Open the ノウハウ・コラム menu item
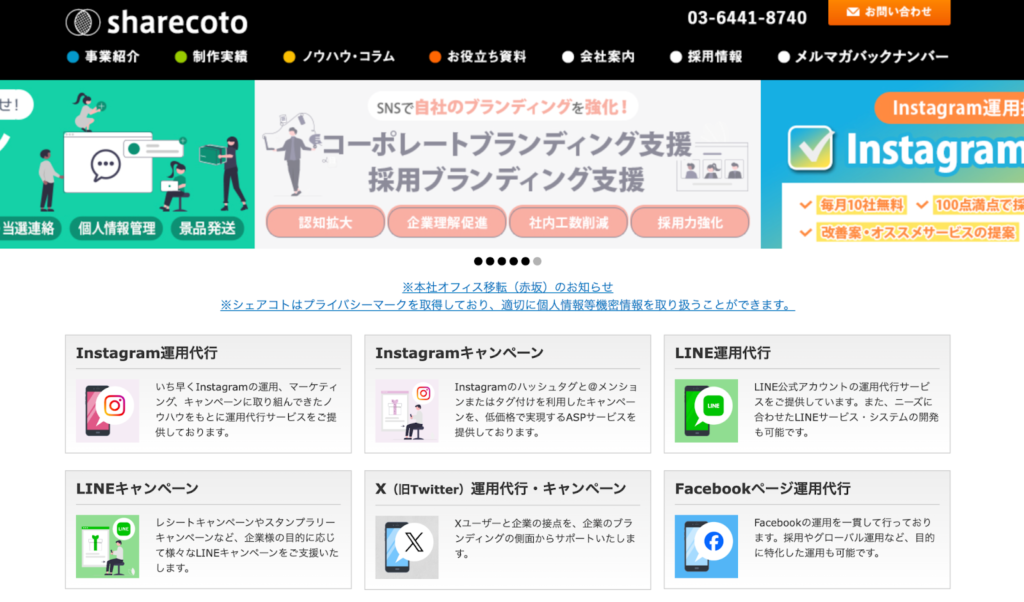1024x602 pixels. 347,57
